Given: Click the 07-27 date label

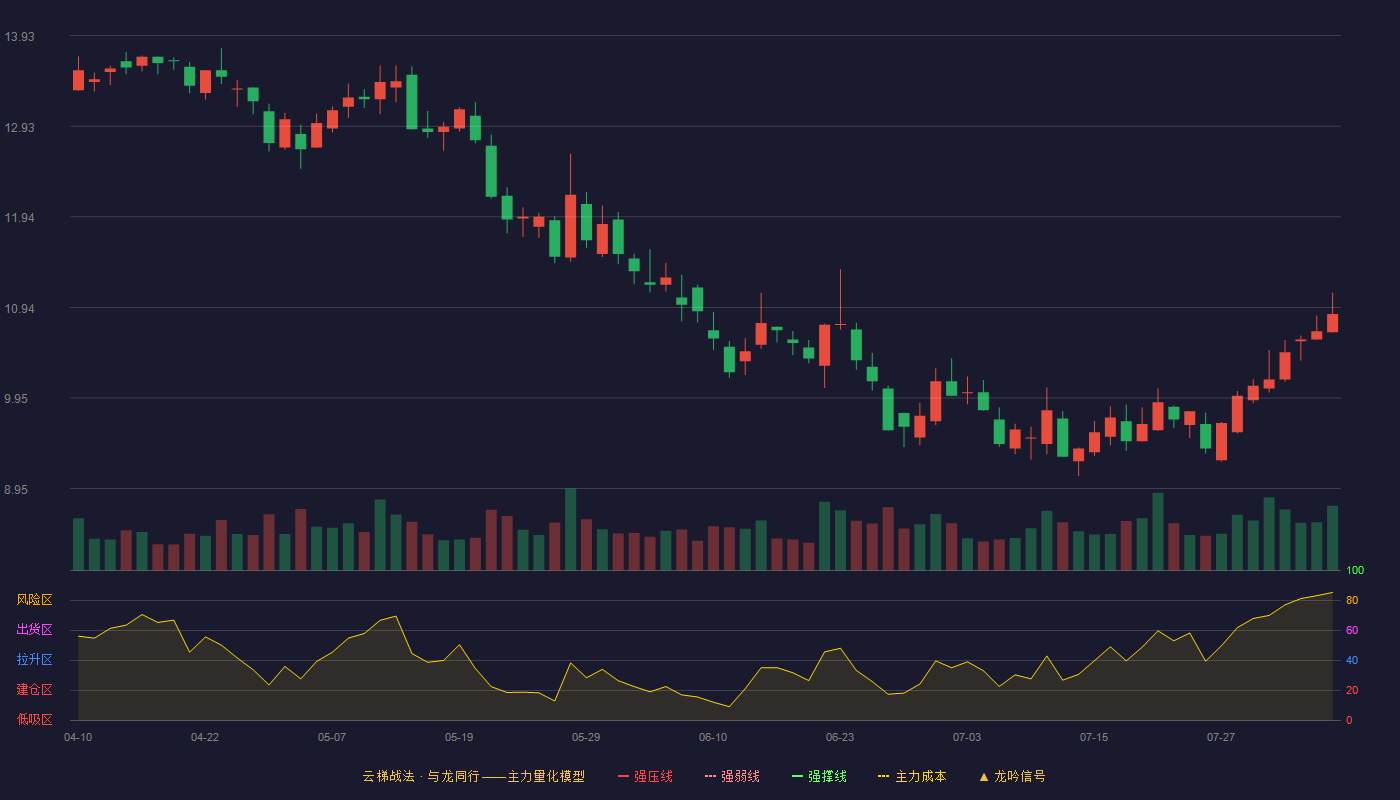Looking at the screenshot, I should tap(1221, 737).
